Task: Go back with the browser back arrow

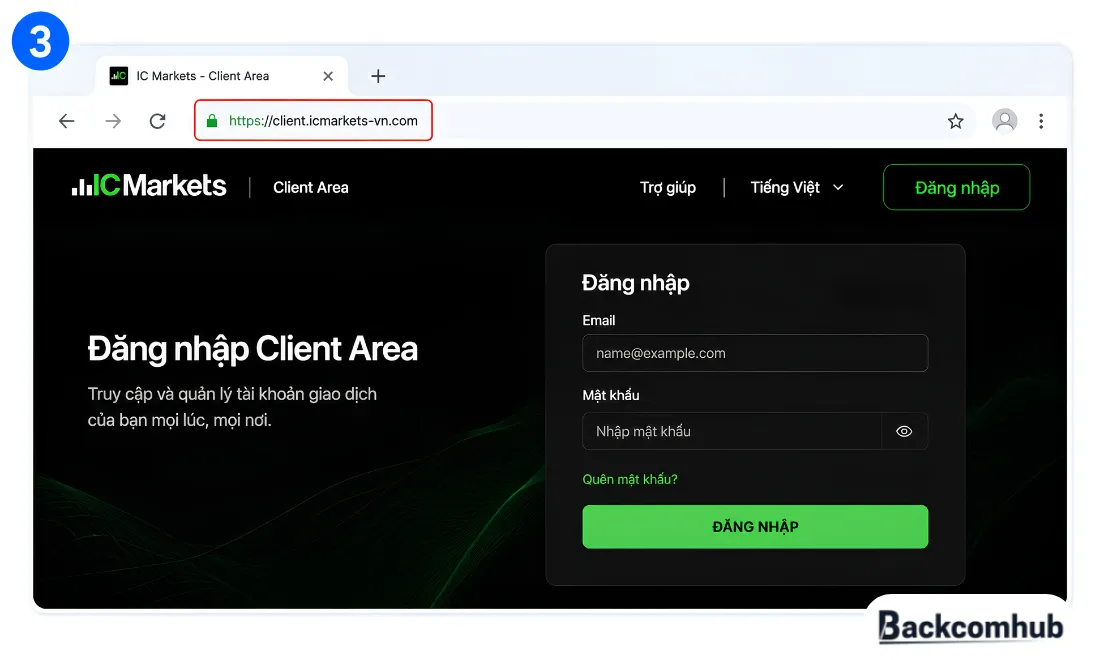Action: pyautogui.click(x=67, y=121)
